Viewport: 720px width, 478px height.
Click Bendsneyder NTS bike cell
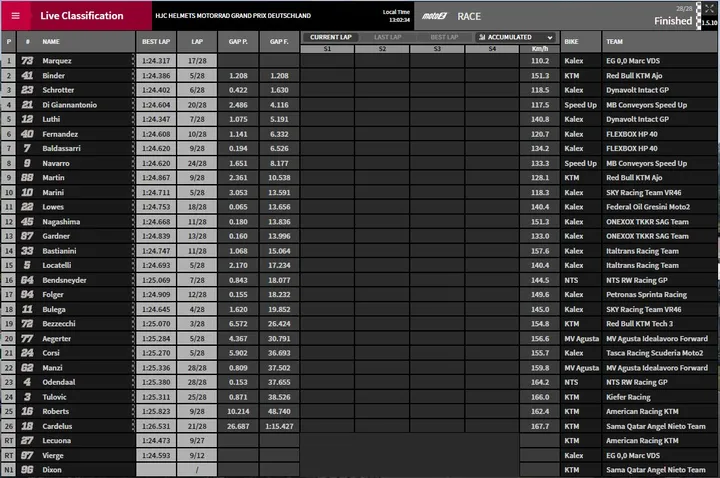point(581,280)
